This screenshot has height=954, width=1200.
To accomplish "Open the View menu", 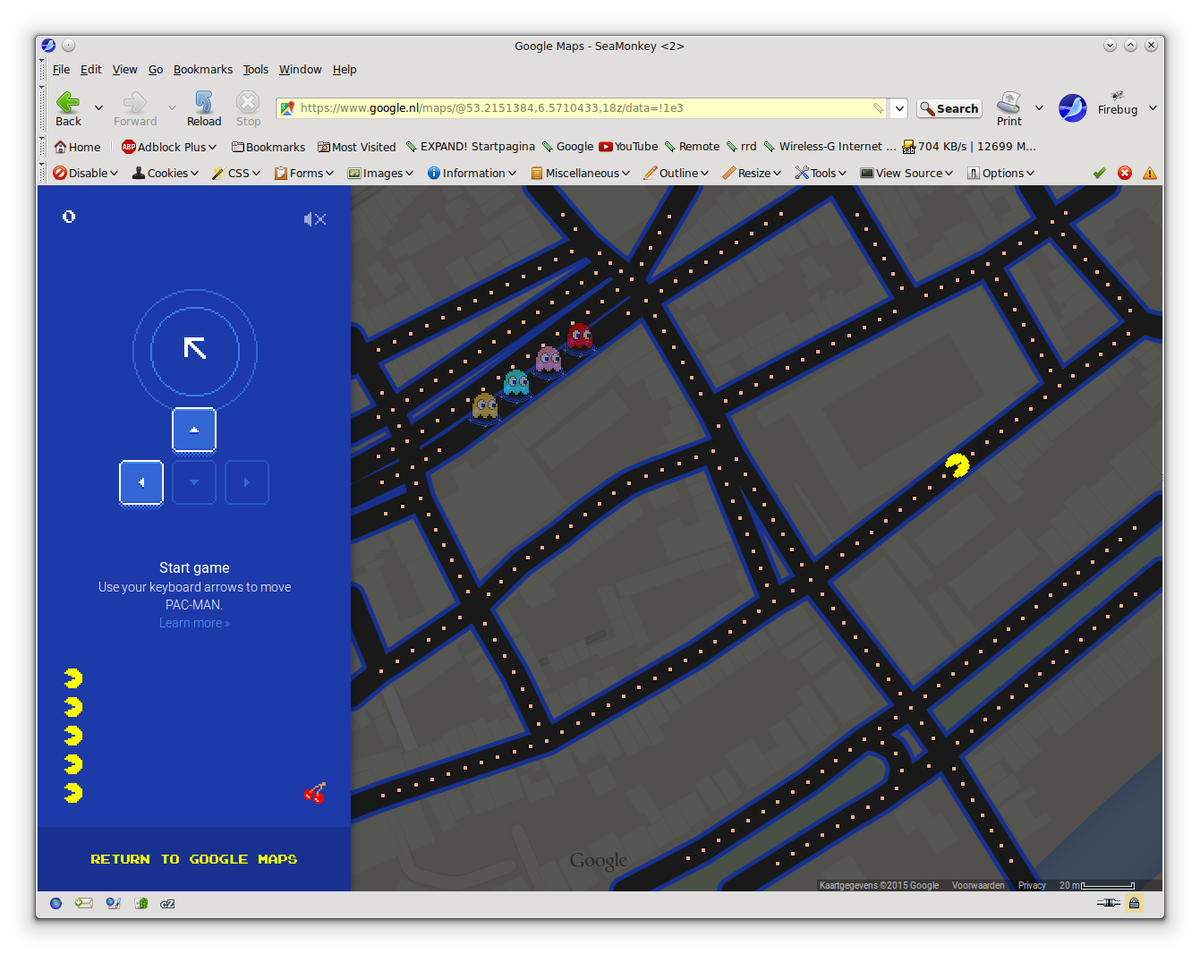I will tap(125, 70).
